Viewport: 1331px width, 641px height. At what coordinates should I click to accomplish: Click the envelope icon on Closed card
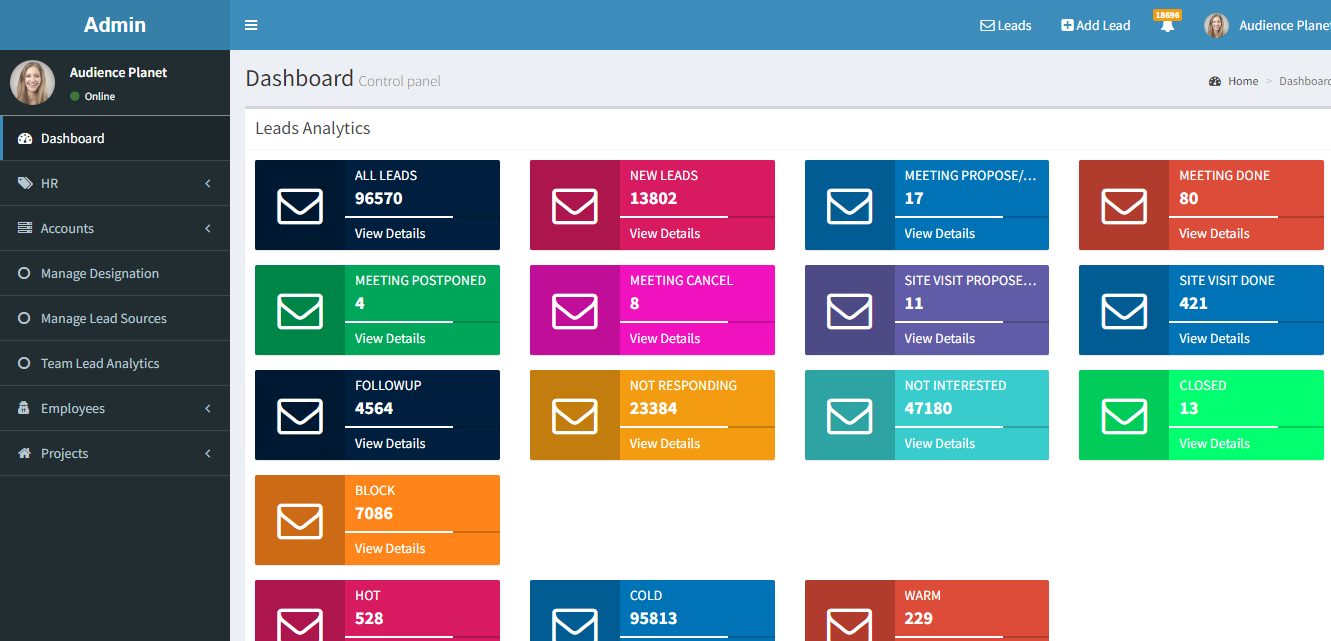(x=1124, y=416)
